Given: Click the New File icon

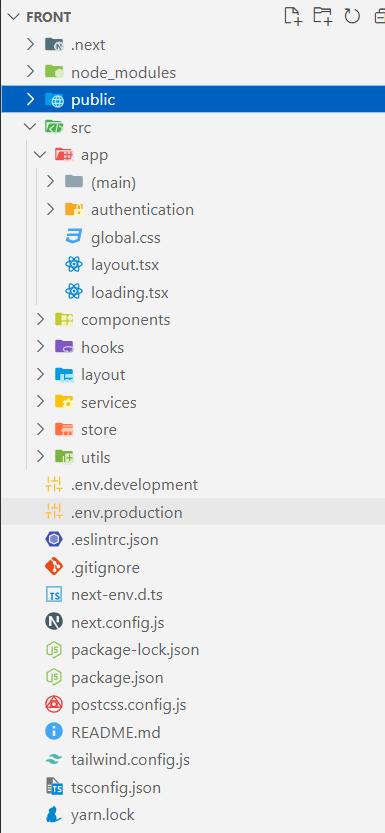Looking at the screenshot, I should coord(293,16).
